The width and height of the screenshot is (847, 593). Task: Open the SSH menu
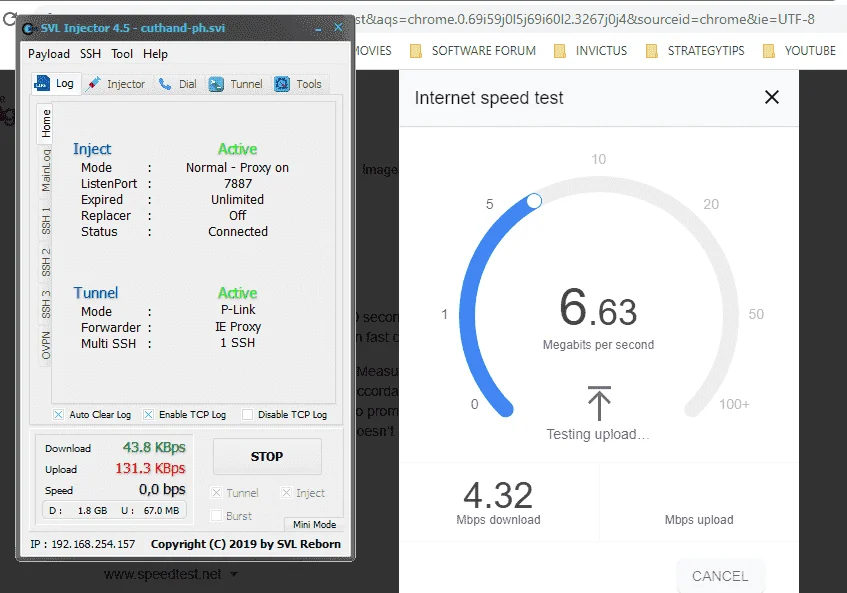(90, 54)
